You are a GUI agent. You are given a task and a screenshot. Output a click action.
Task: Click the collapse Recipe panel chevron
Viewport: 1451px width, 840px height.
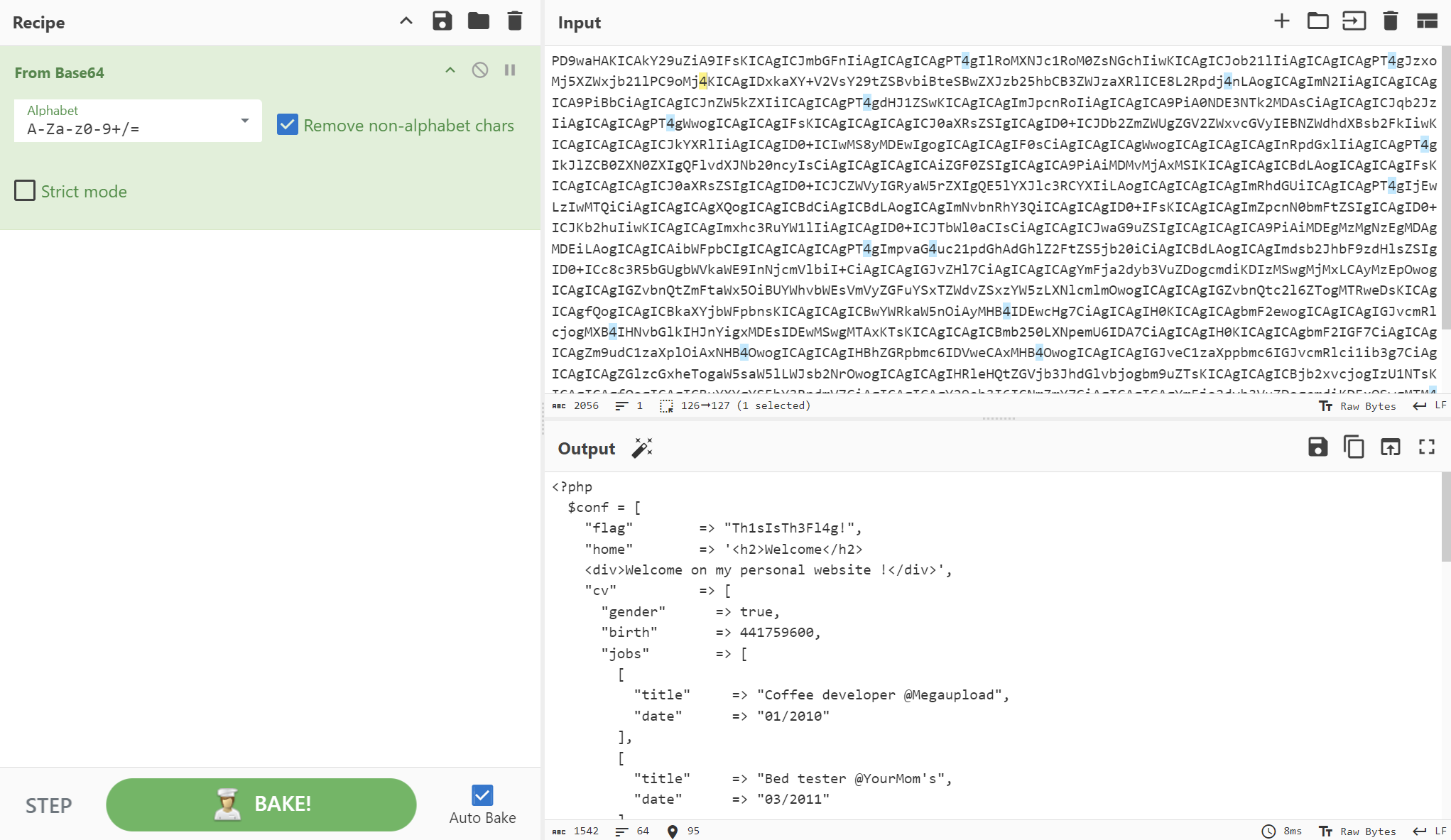(406, 22)
